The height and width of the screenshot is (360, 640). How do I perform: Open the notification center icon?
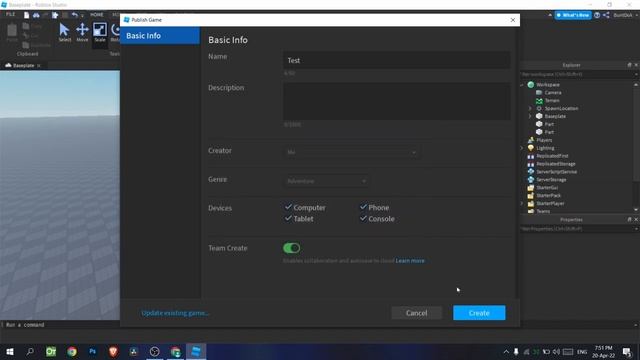tap(627, 351)
